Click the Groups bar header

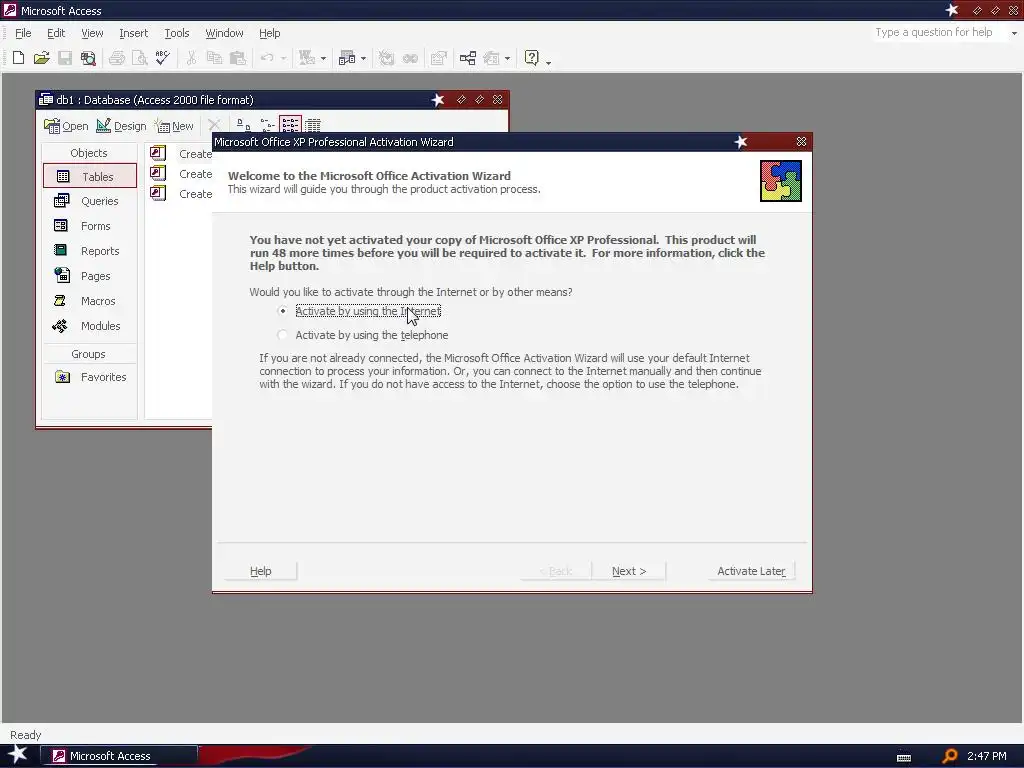click(89, 354)
